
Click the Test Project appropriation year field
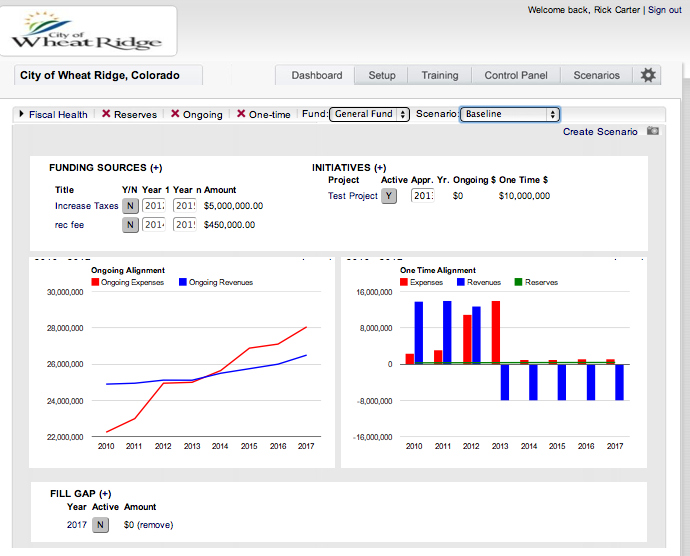(423, 195)
